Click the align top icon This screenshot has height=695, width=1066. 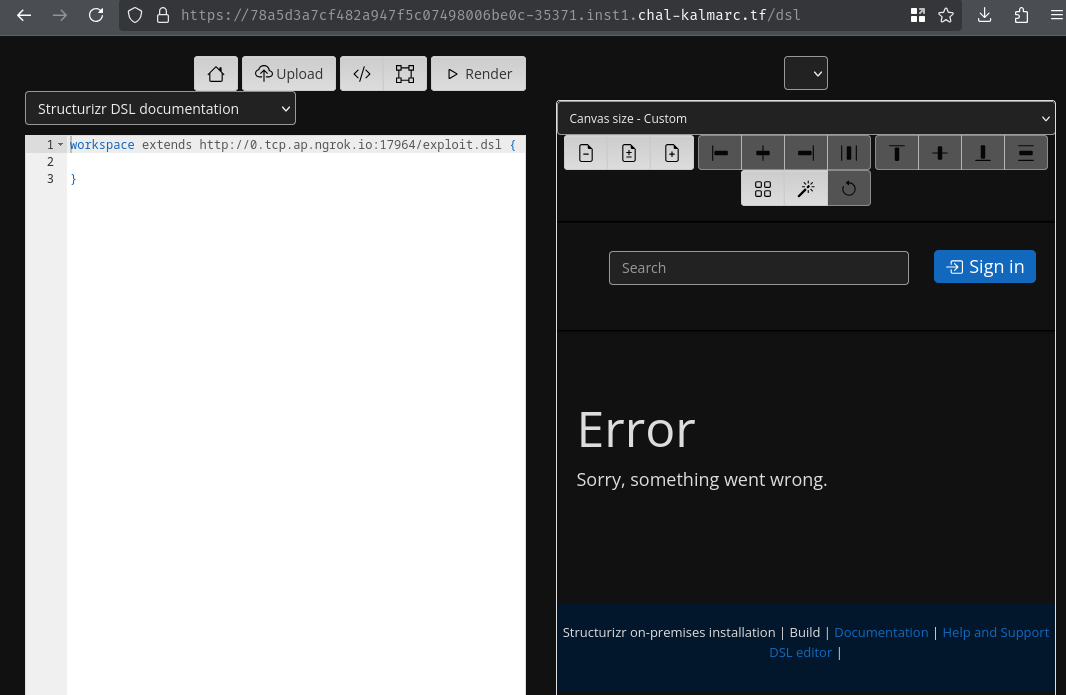pos(897,153)
